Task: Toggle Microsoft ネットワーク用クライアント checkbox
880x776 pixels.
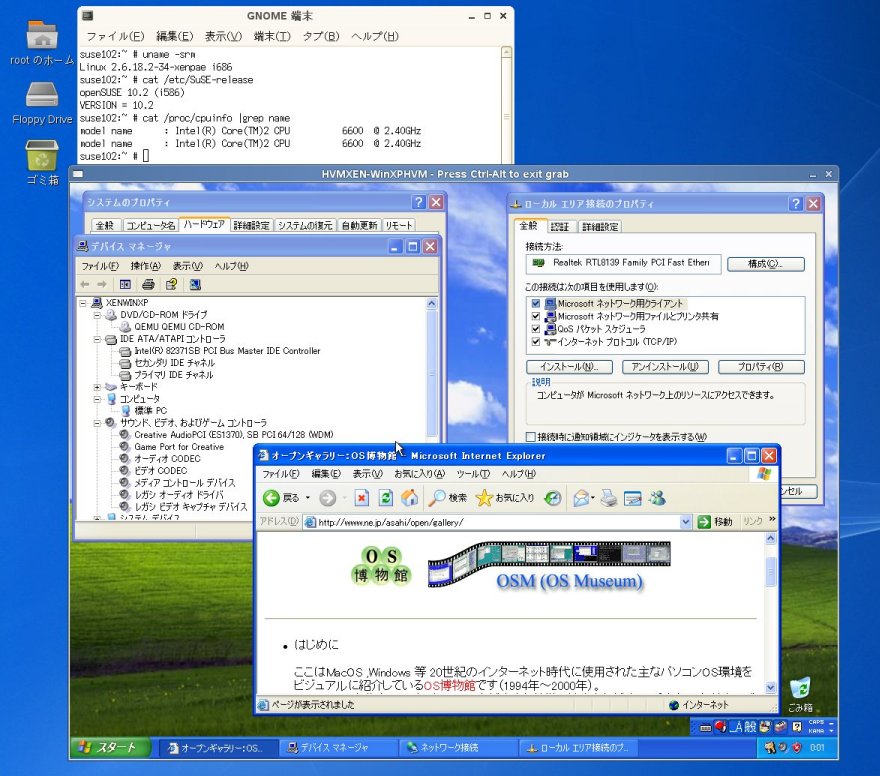Action: pos(535,304)
